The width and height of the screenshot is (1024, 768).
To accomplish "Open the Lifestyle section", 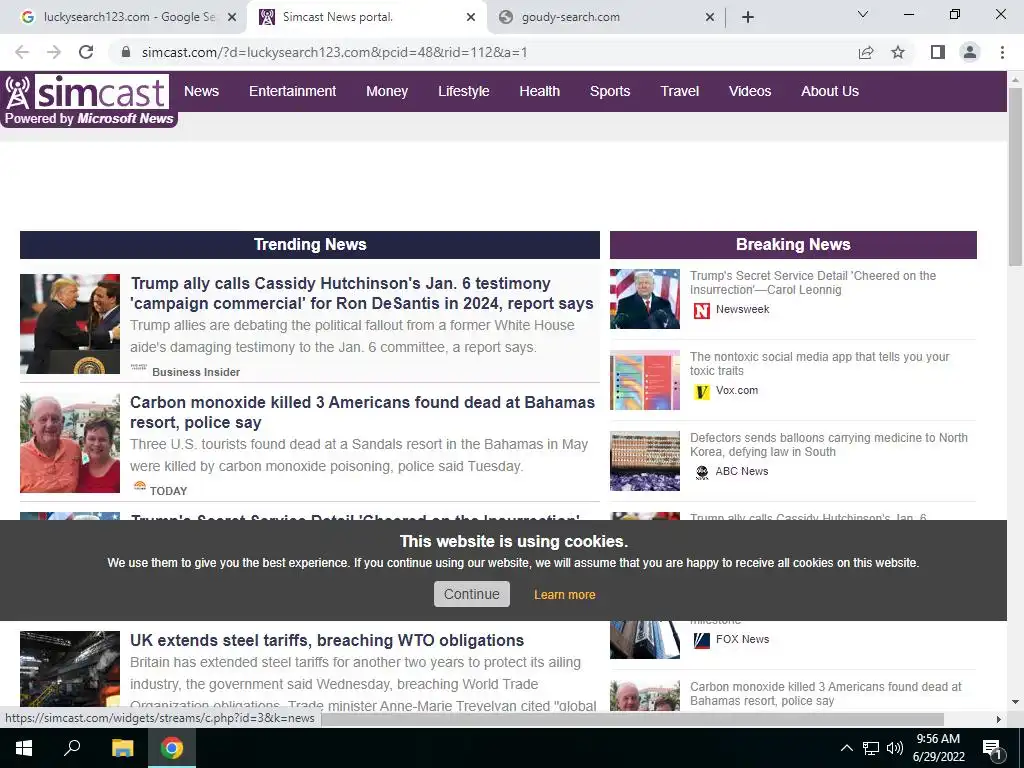I will point(464,91).
